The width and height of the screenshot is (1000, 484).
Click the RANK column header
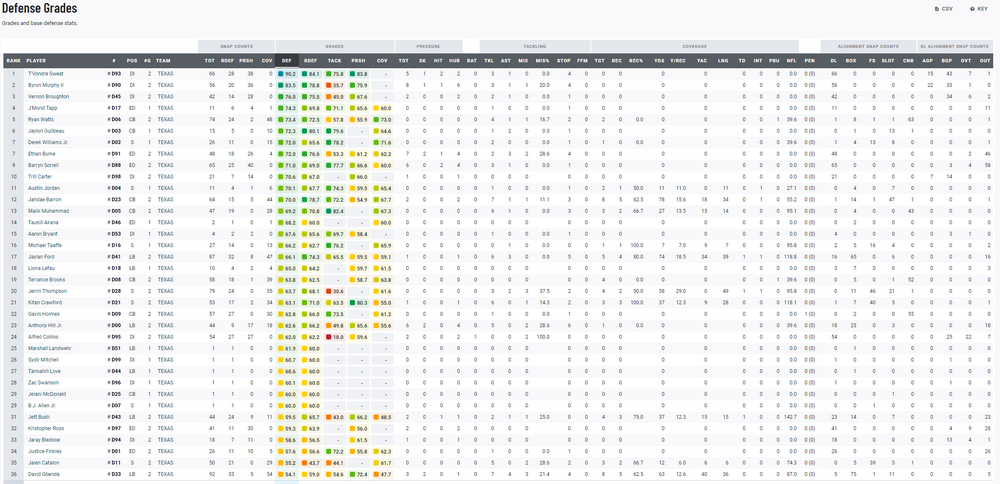(x=13, y=61)
